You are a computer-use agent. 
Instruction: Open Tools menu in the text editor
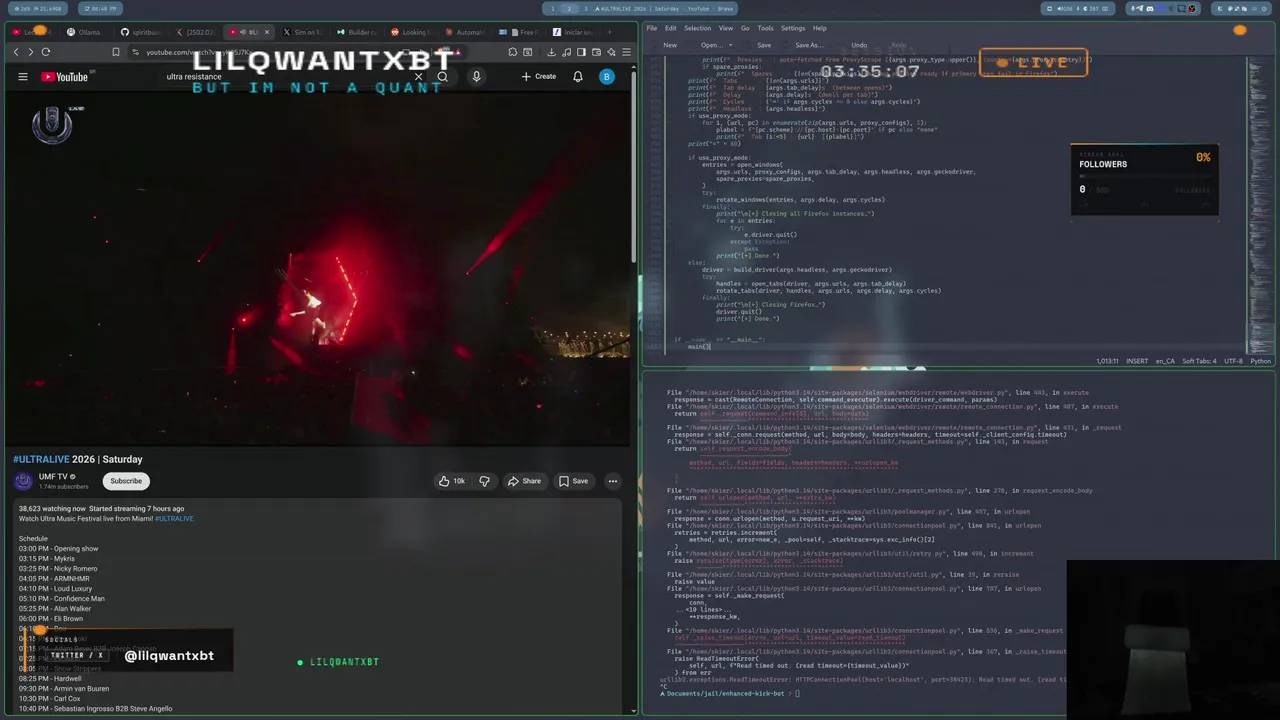click(x=765, y=28)
